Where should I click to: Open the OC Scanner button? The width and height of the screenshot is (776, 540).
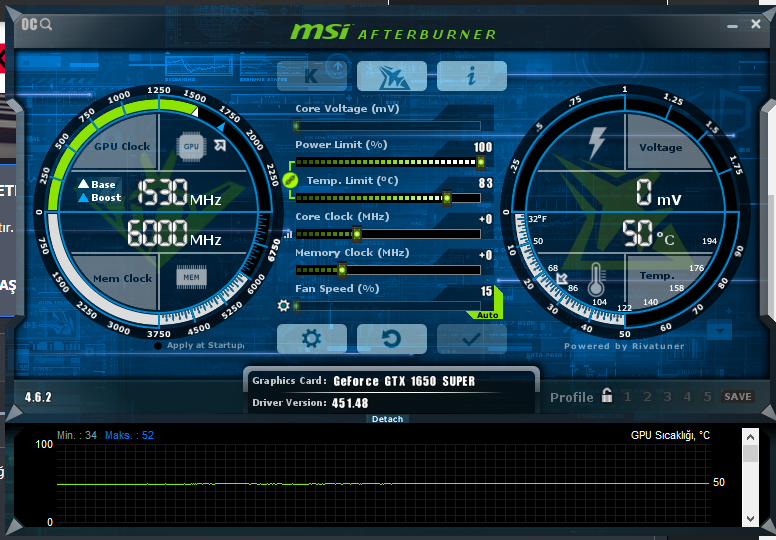(36, 24)
